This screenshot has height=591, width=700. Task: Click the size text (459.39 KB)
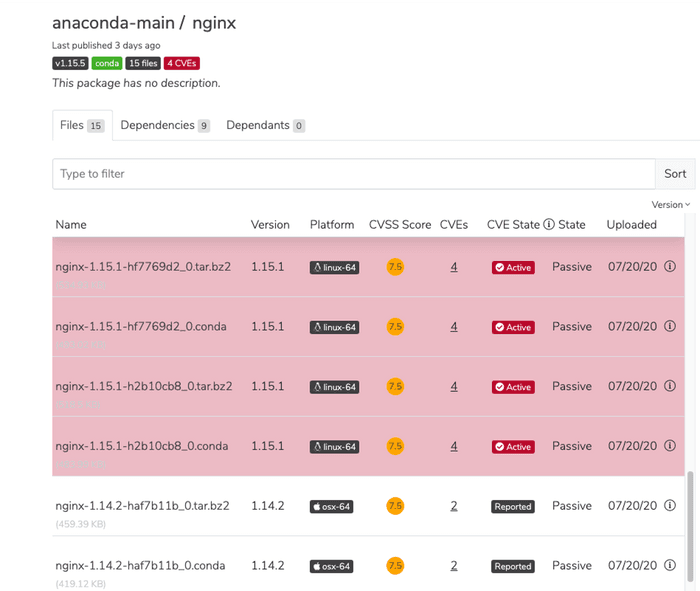coord(80,524)
